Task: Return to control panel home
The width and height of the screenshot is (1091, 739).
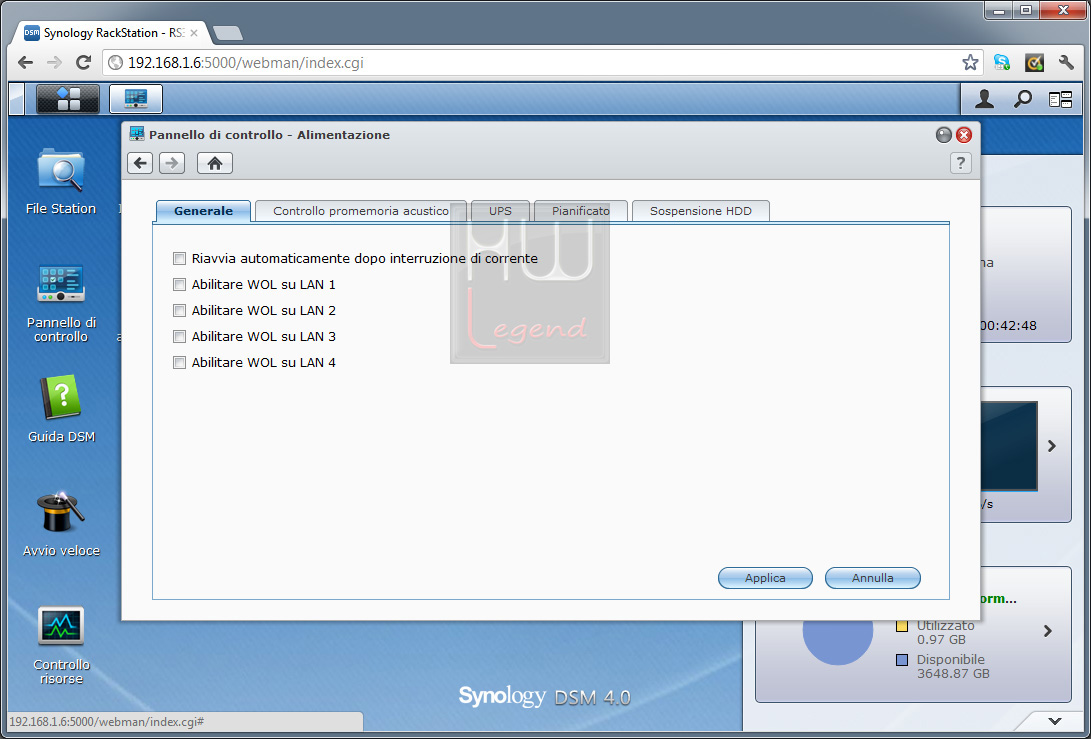Action: click(x=214, y=163)
